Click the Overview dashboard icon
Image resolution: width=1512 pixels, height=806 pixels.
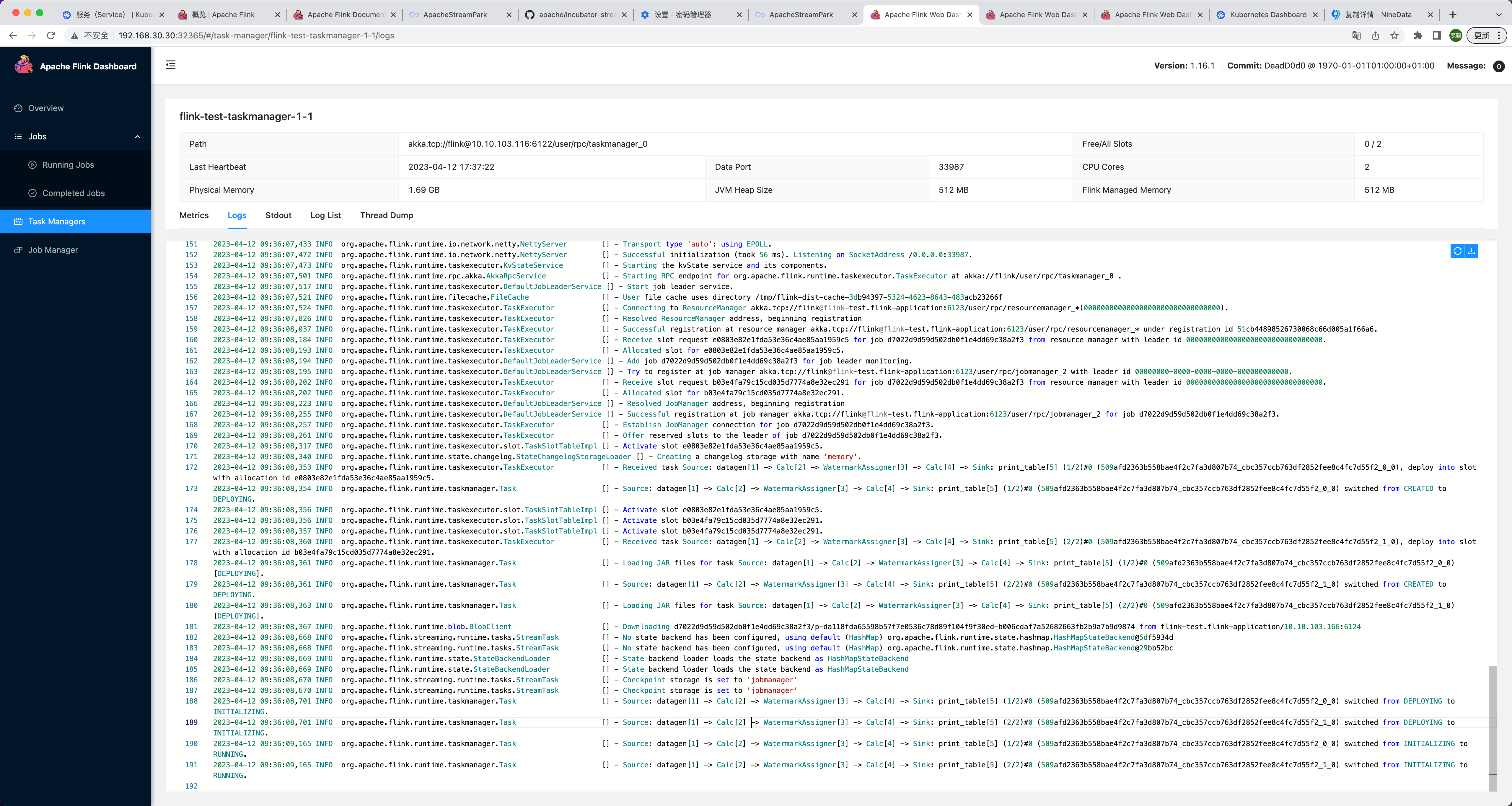(x=18, y=108)
